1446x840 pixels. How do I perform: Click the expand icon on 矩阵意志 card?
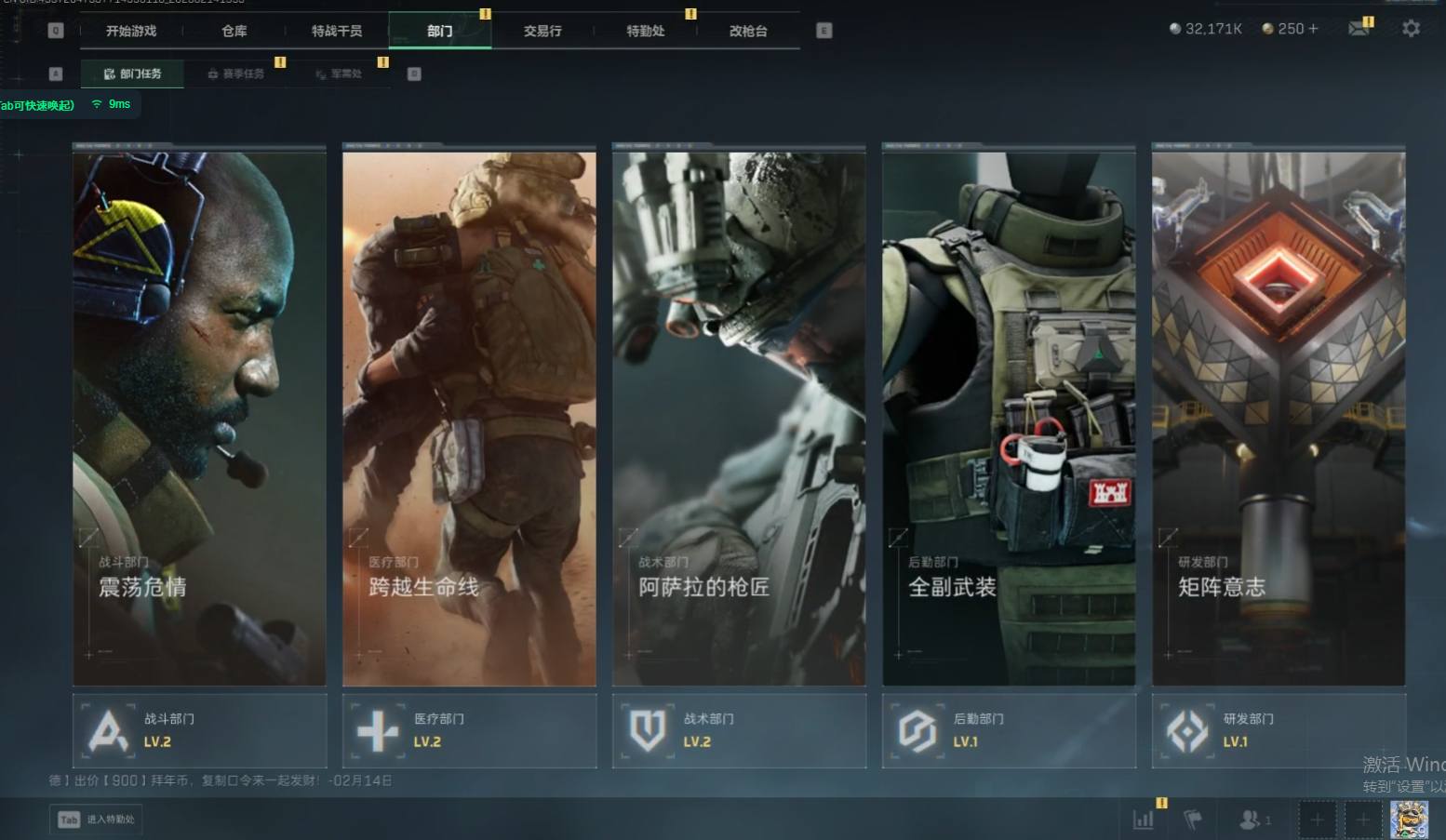[x=1168, y=537]
